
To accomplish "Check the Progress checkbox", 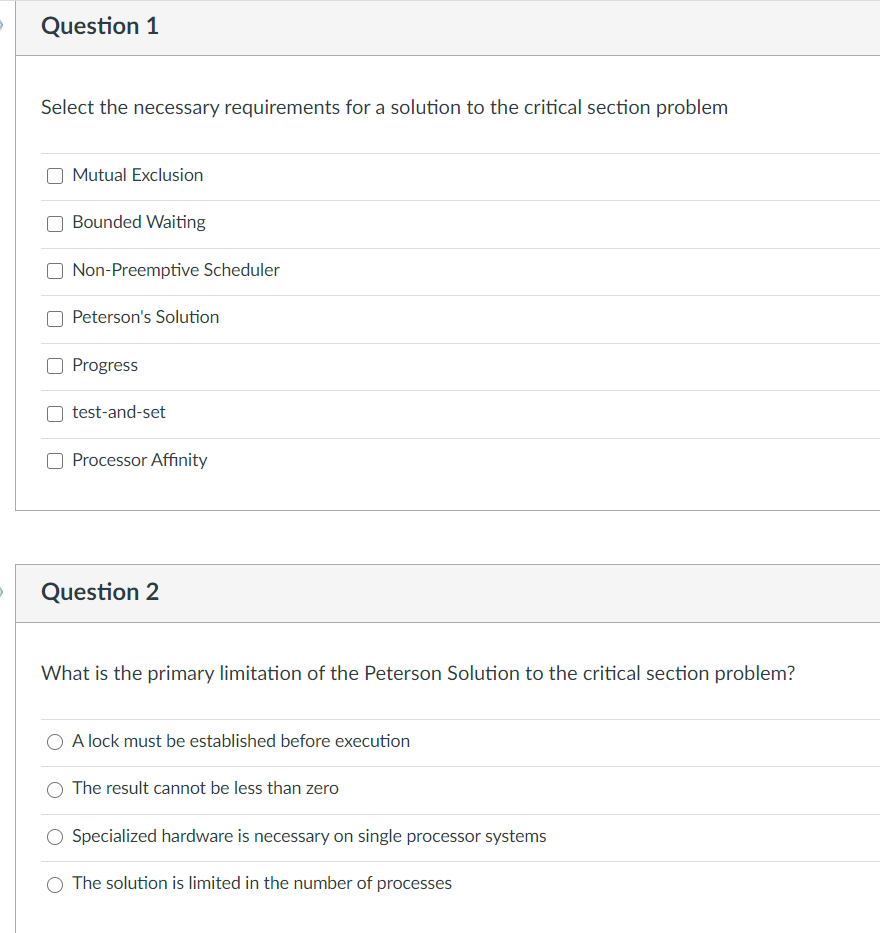I will click(55, 365).
